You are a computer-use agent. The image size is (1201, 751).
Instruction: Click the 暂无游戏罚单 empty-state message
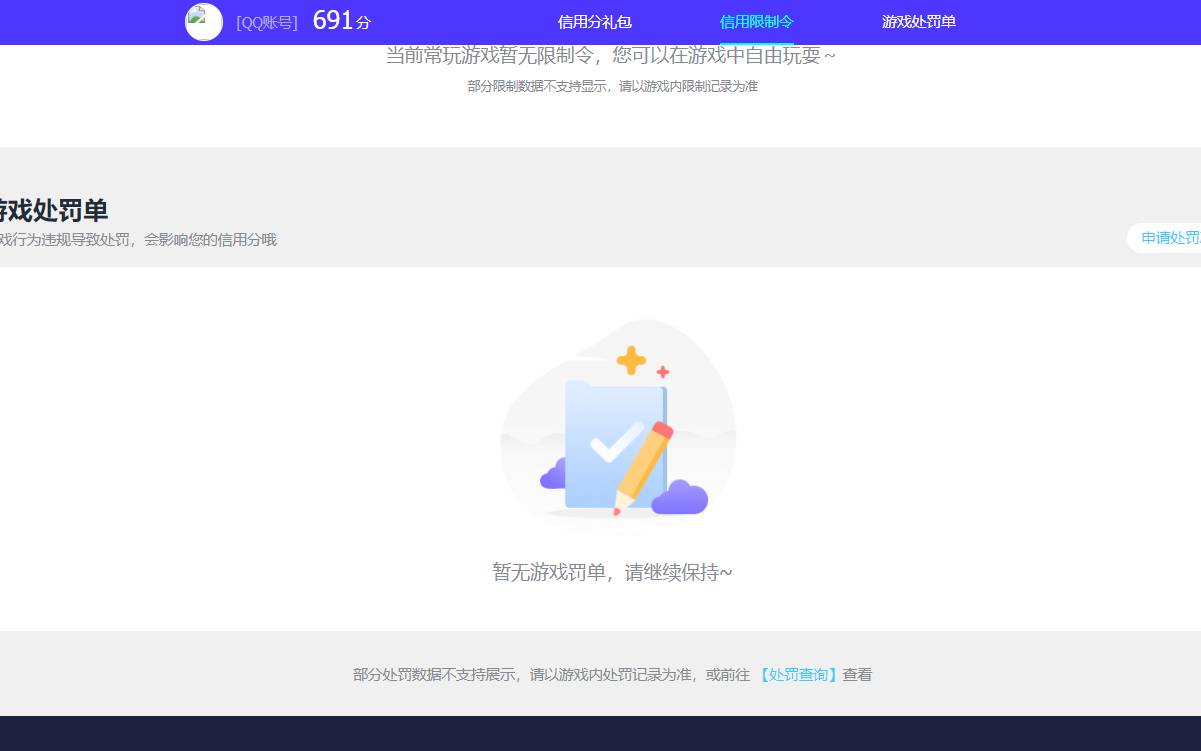click(x=612, y=571)
